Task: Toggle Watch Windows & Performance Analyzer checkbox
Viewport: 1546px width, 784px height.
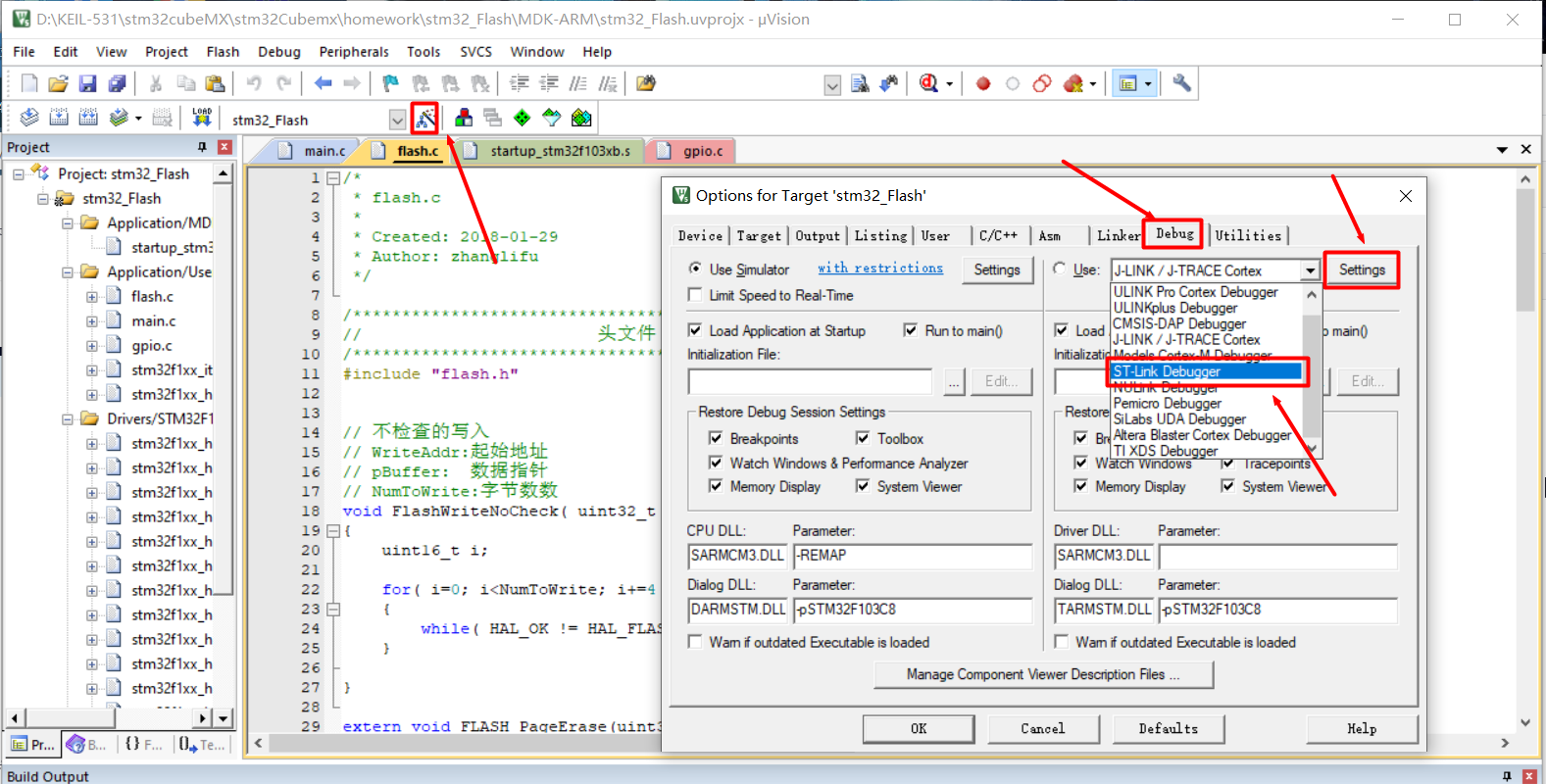Action: pyautogui.click(x=716, y=463)
